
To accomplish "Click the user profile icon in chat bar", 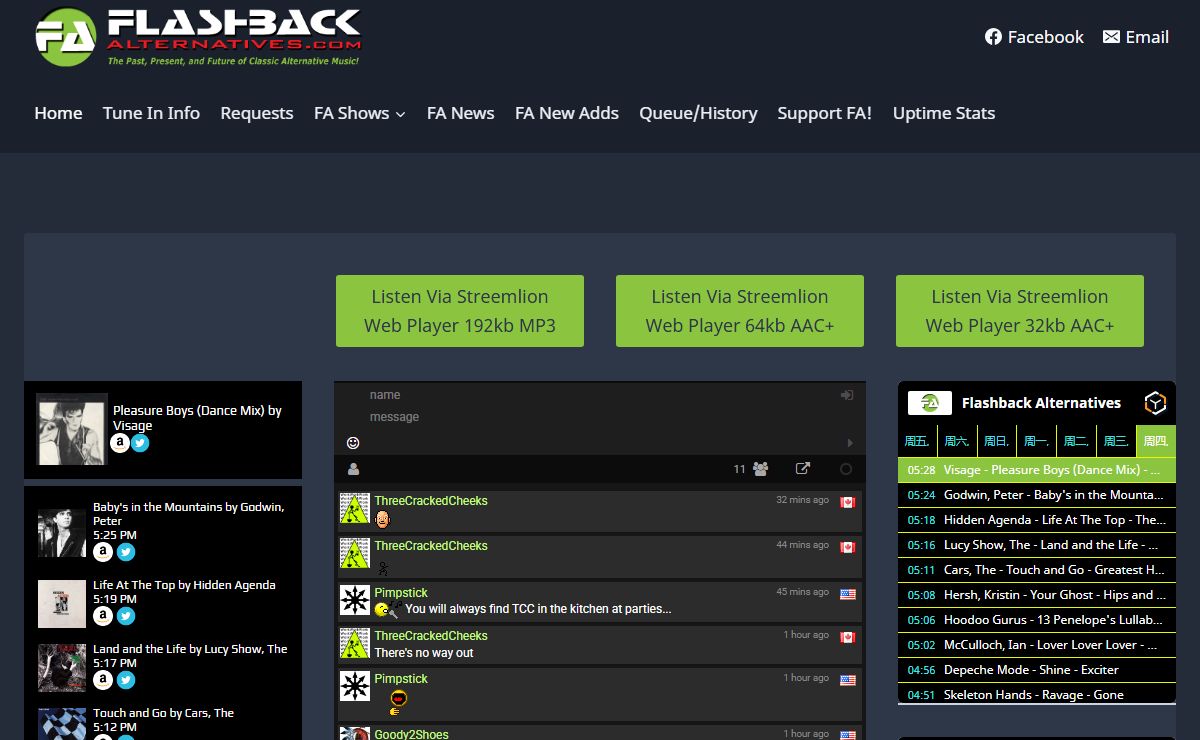I will 353,469.
